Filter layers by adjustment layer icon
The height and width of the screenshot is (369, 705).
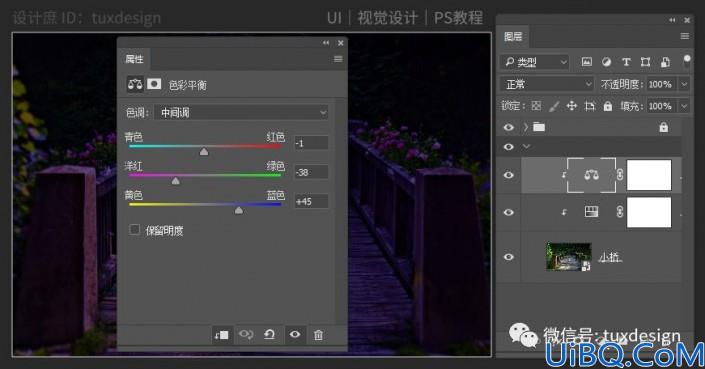click(607, 62)
